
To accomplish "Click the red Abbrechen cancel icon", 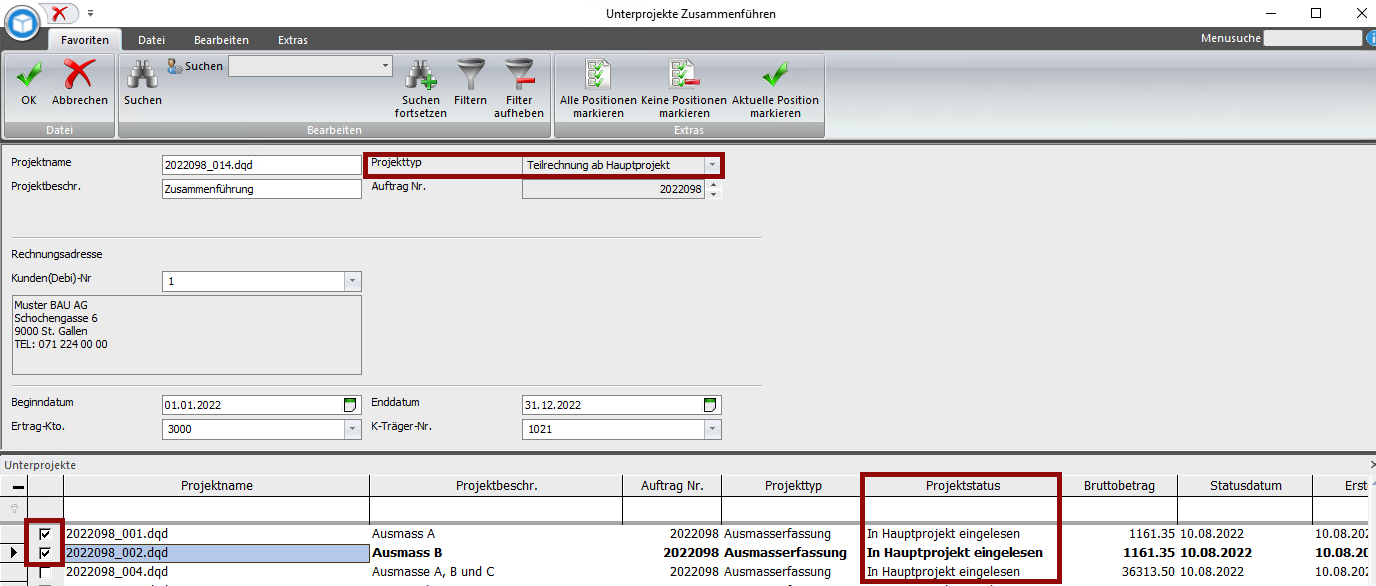I will [x=79, y=75].
